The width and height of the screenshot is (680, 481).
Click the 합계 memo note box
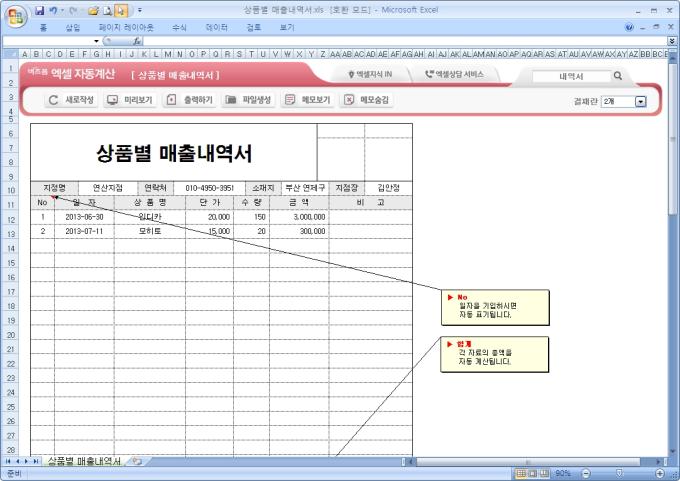(x=495, y=354)
